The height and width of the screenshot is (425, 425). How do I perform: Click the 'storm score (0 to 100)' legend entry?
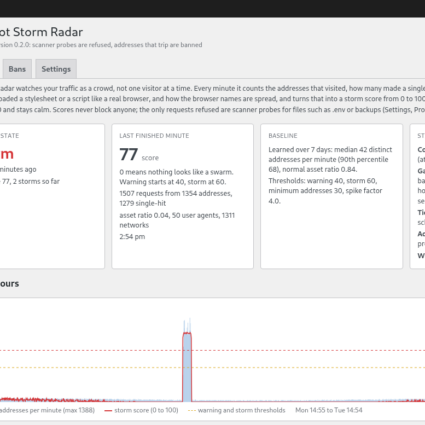141,410
